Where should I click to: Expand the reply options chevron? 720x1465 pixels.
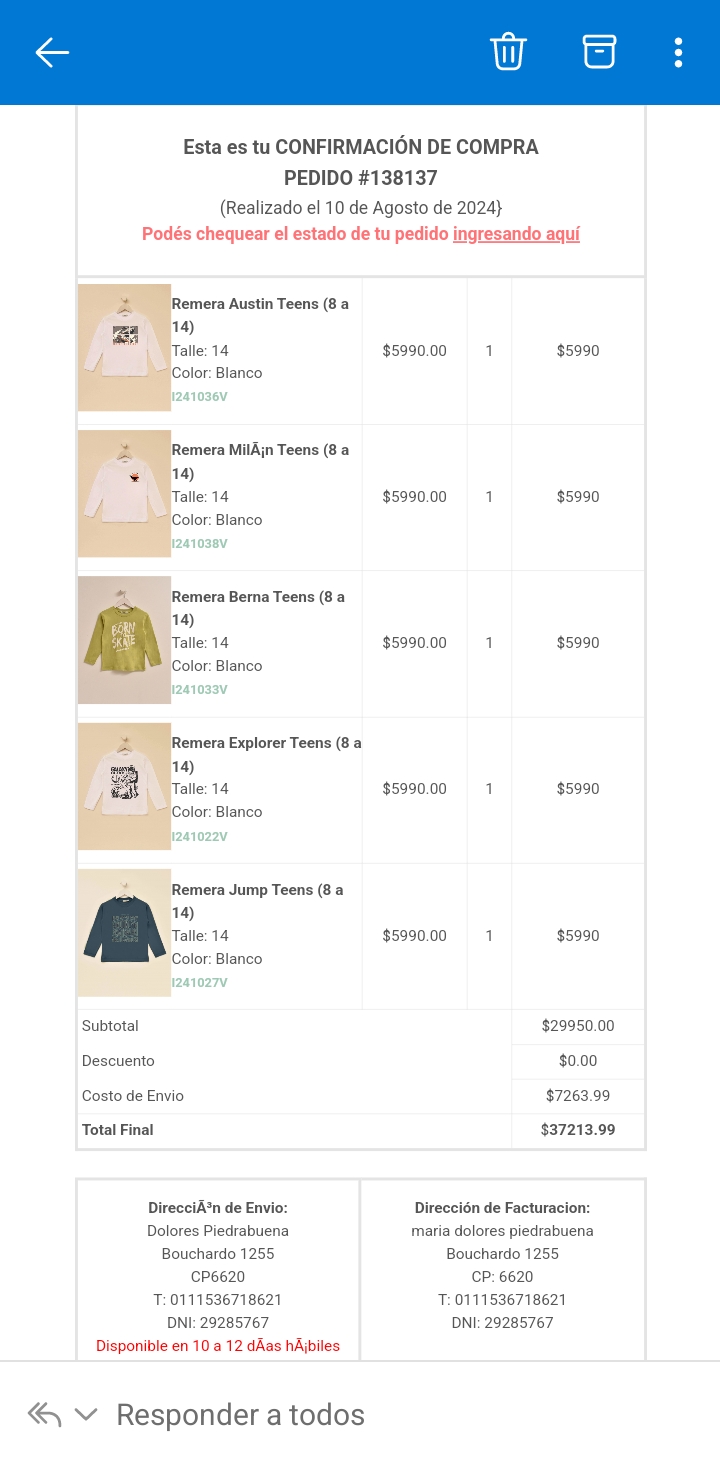point(86,1414)
